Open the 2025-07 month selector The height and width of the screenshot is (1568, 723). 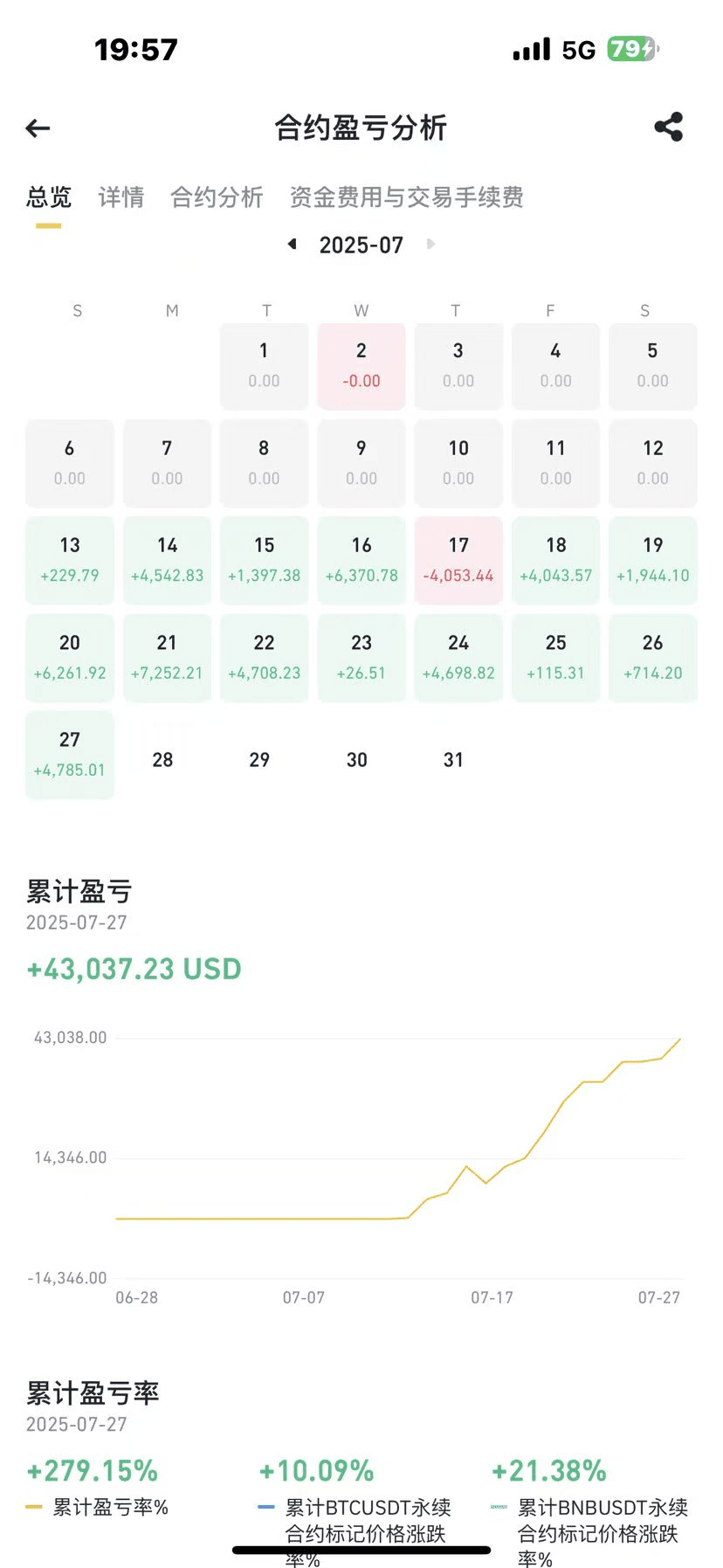[361, 245]
